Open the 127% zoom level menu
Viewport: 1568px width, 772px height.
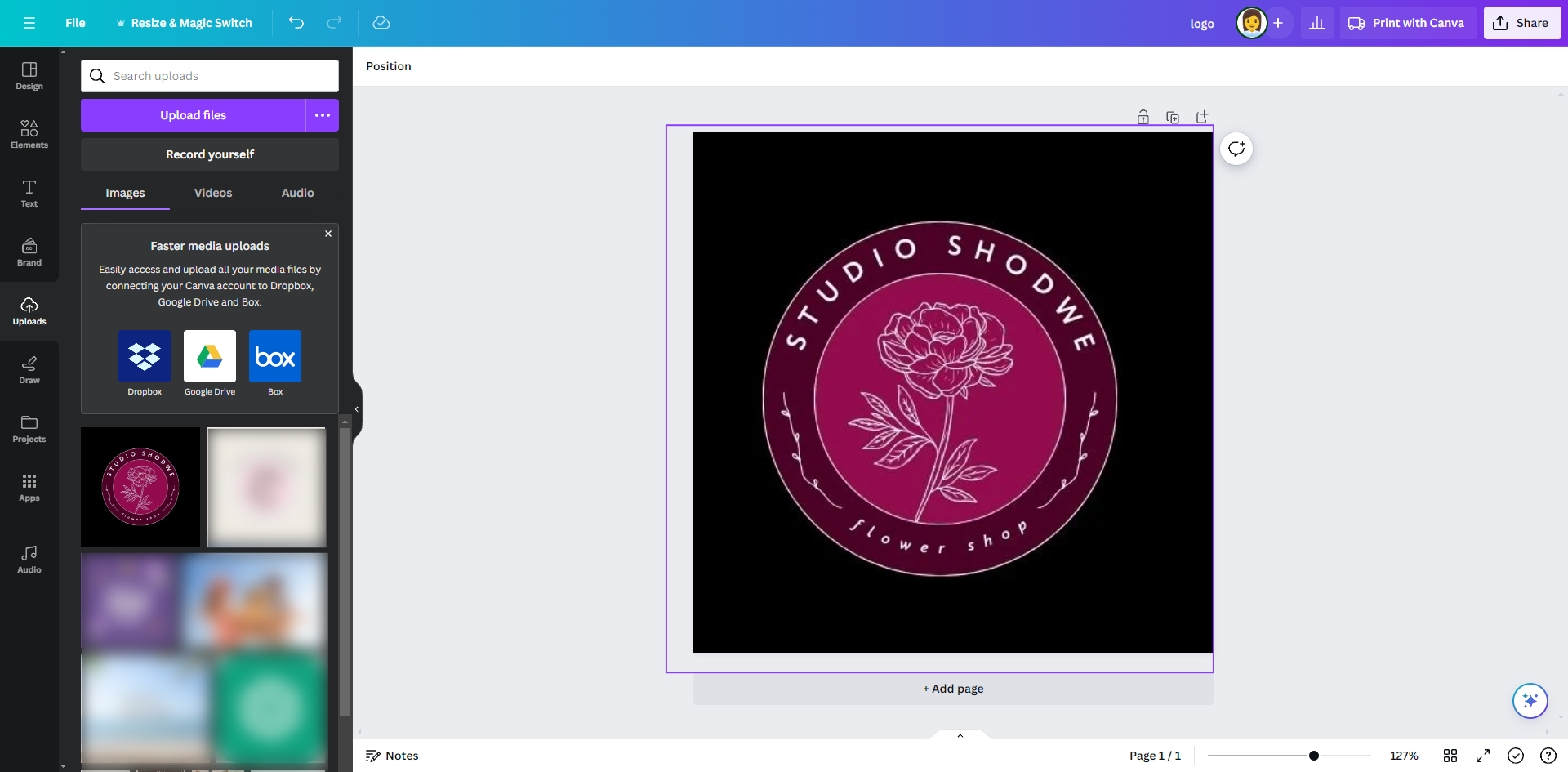pos(1404,756)
